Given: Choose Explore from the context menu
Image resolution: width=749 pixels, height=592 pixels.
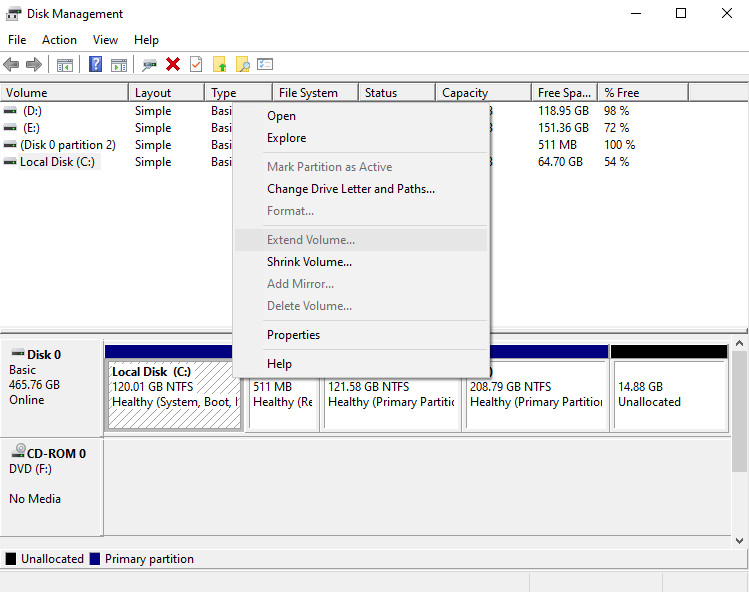Looking at the screenshot, I should click(x=361, y=138).
